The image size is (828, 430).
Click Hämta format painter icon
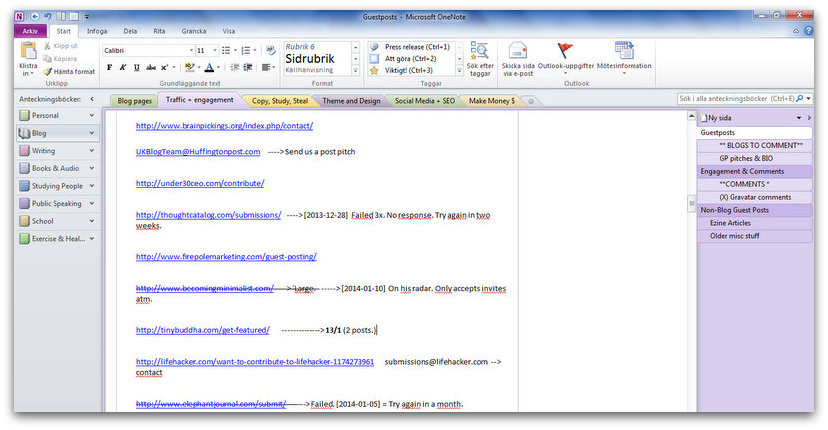coord(48,72)
